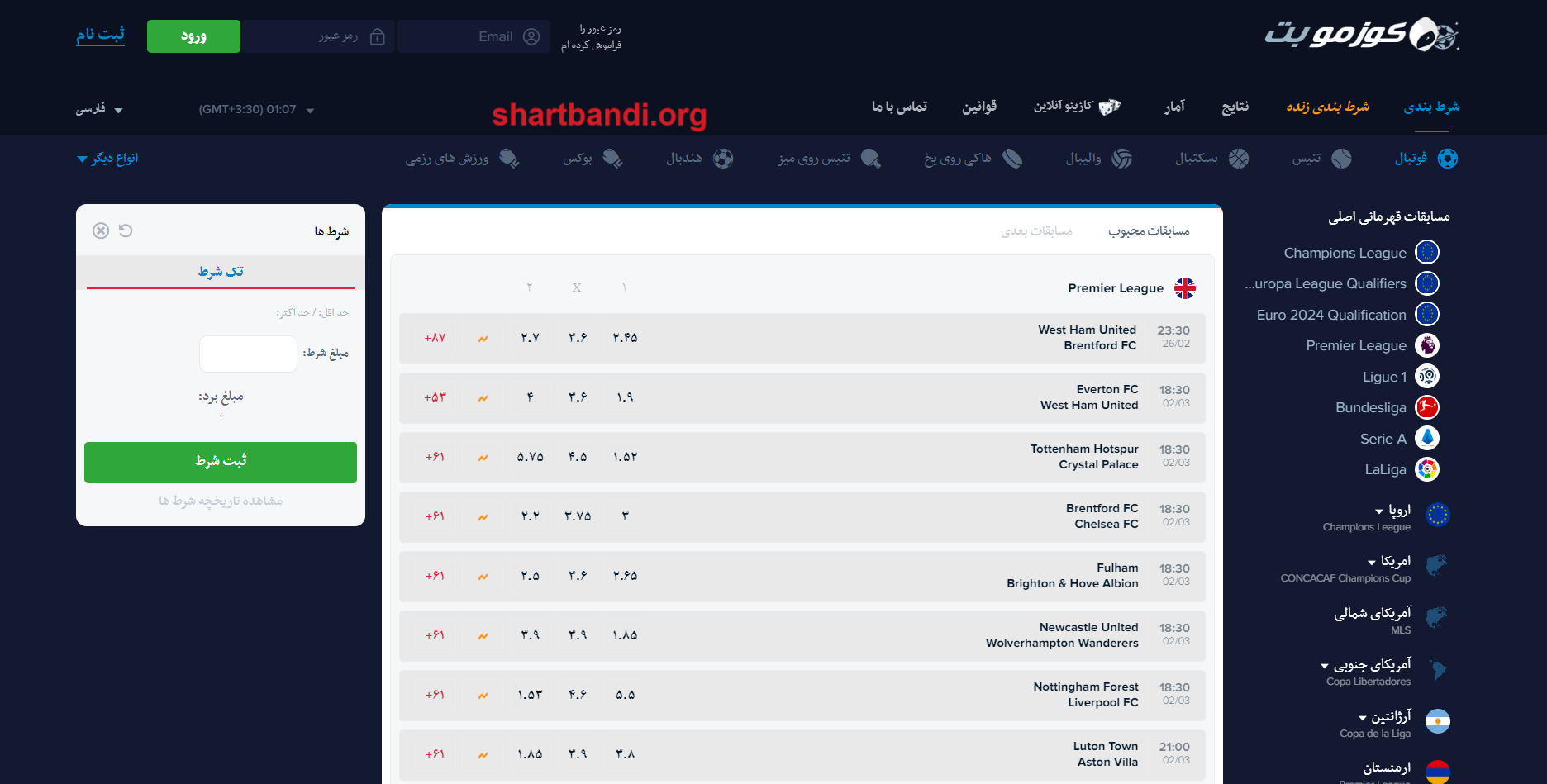Switch to مسابقات محبوب tab
The image size is (1547, 784).
[1149, 231]
